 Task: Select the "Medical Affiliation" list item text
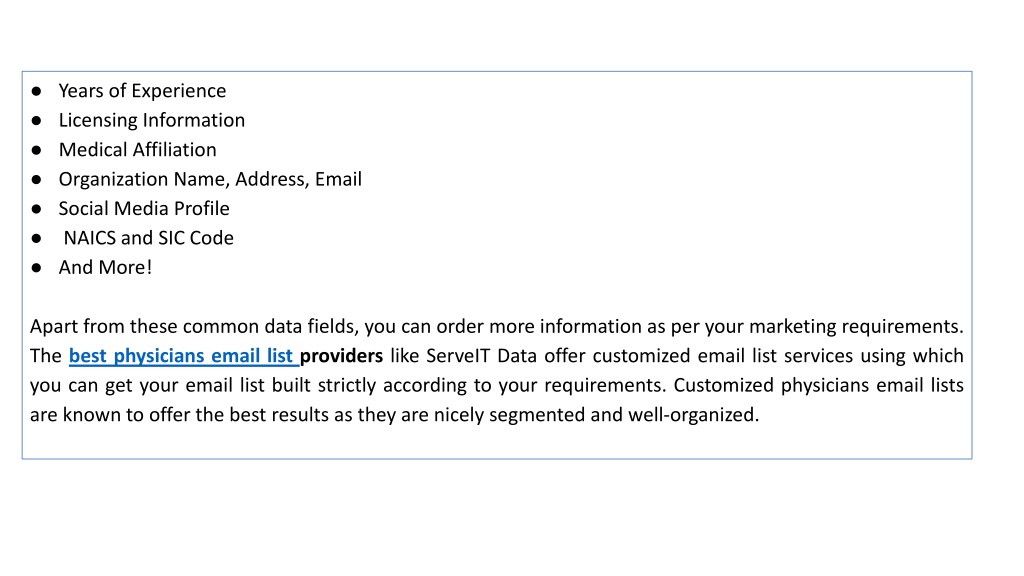point(137,150)
